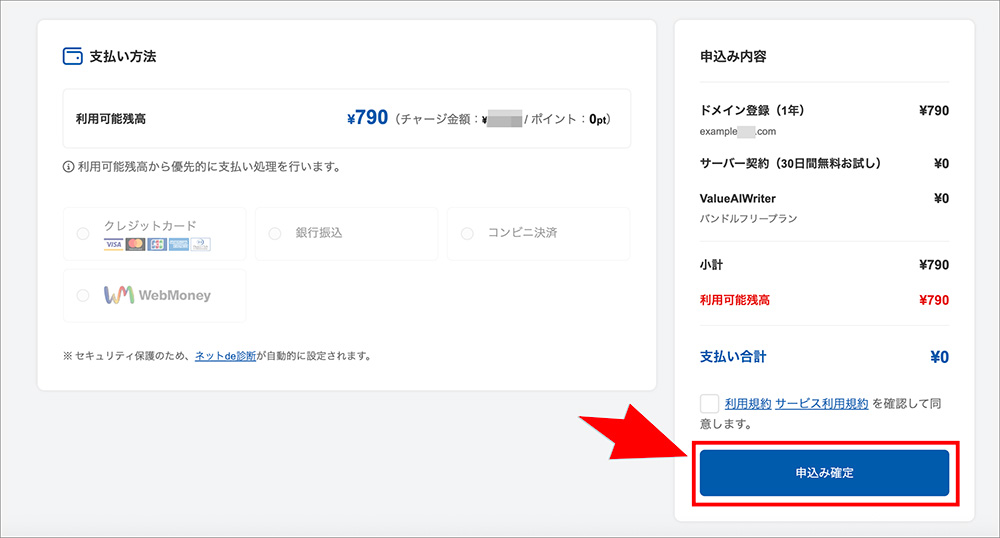Open the 利用規約 link
The image size is (1000, 538).
tap(748, 404)
